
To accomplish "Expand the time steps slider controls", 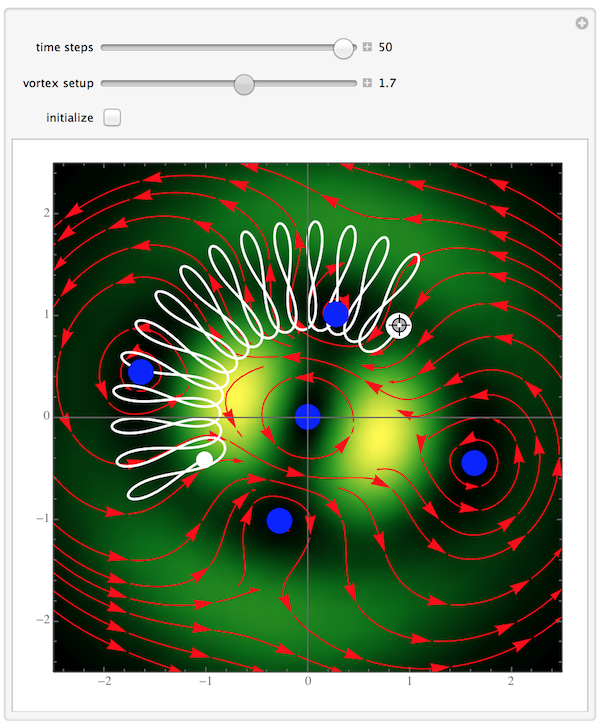I will coord(367,47).
